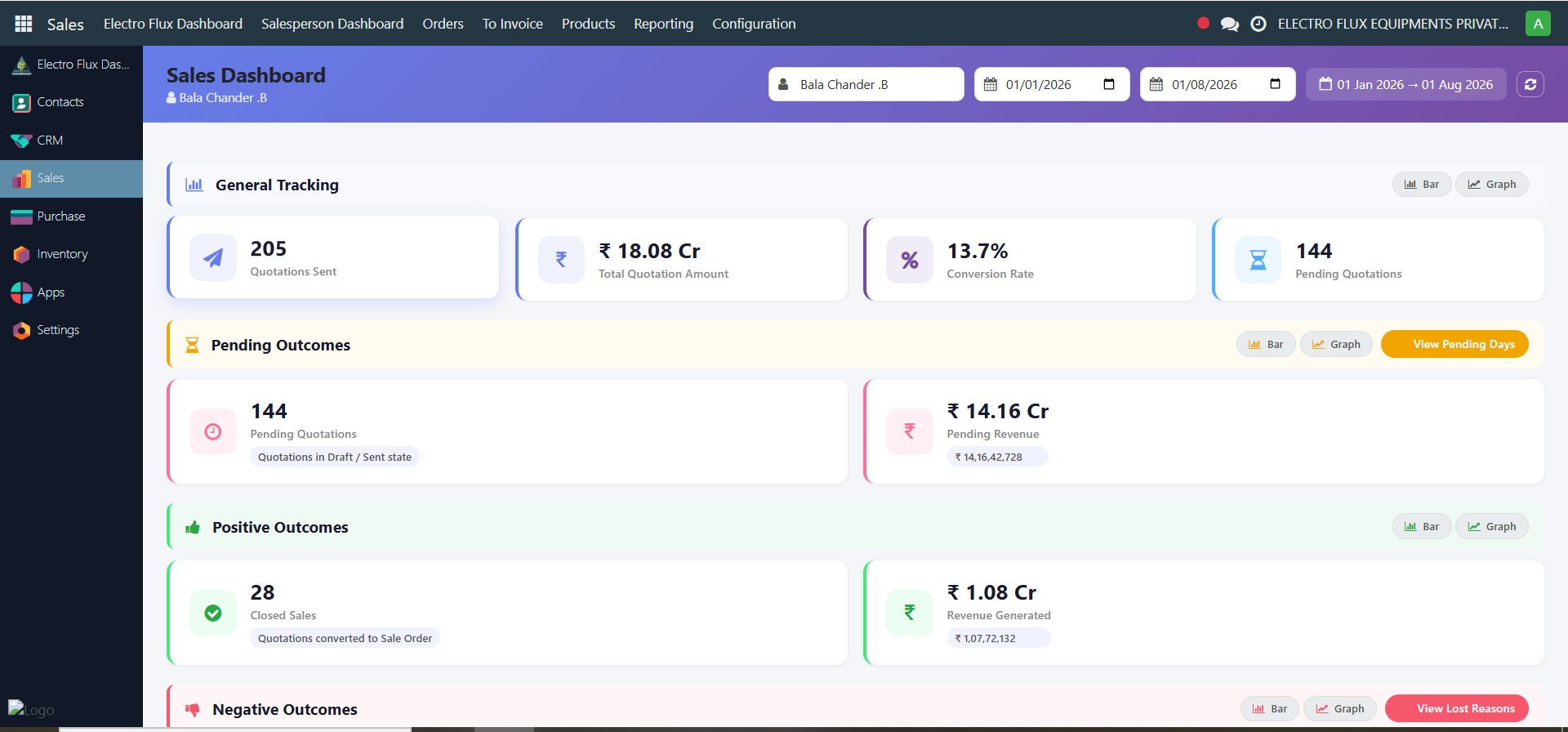This screenshot has height=732, width=1568.
Task: Open the apps grid menu icon
Action: (x=24, y=24)
